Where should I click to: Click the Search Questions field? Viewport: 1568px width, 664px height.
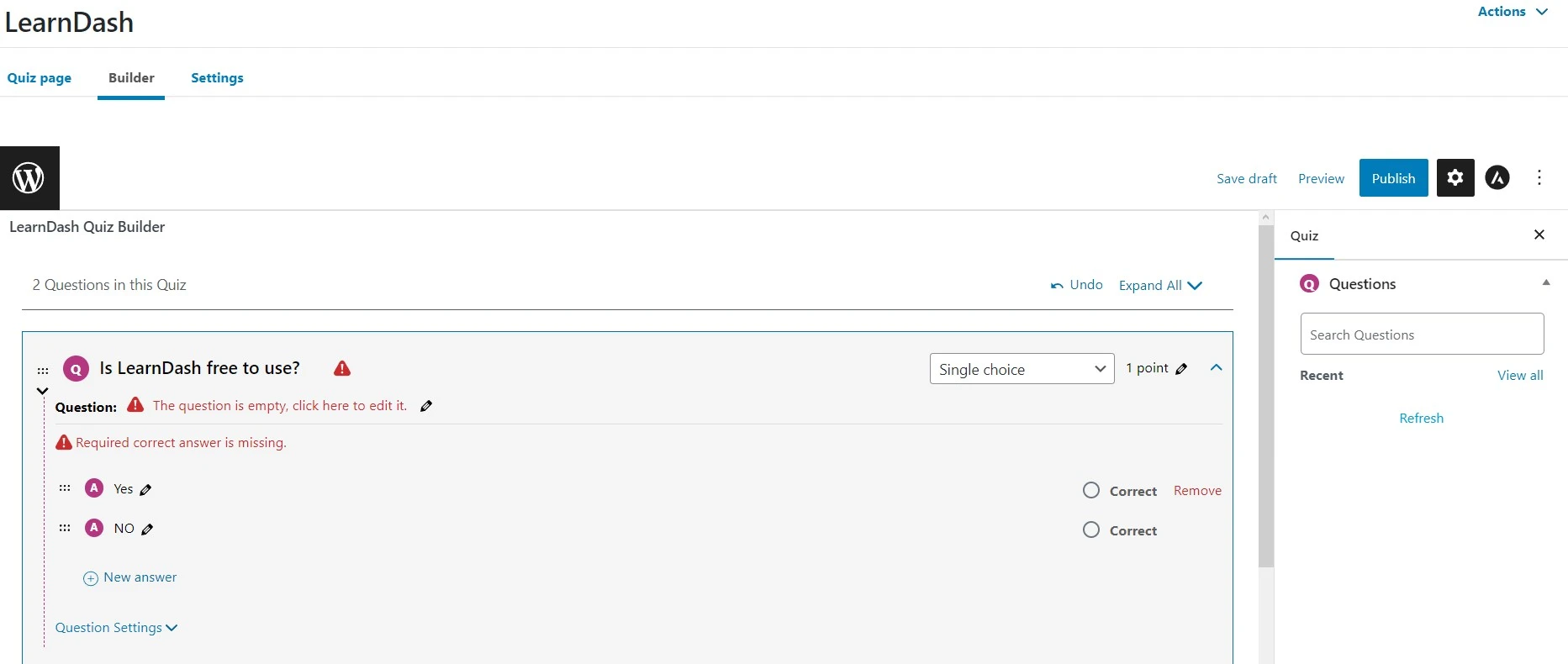(1422, 334)
